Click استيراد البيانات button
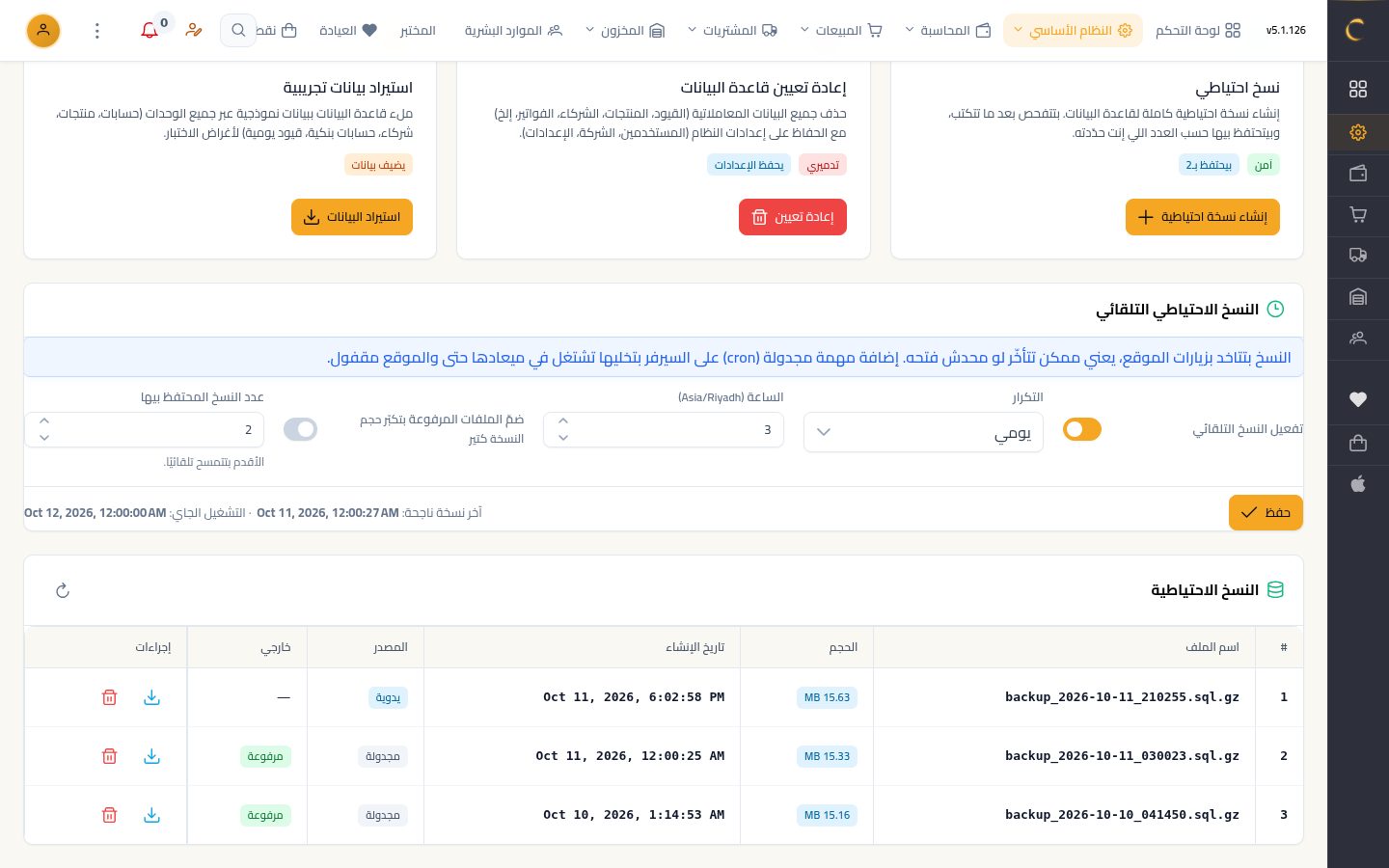Image resolution: width=1389 pixels, height=868 pixels. 352,217
